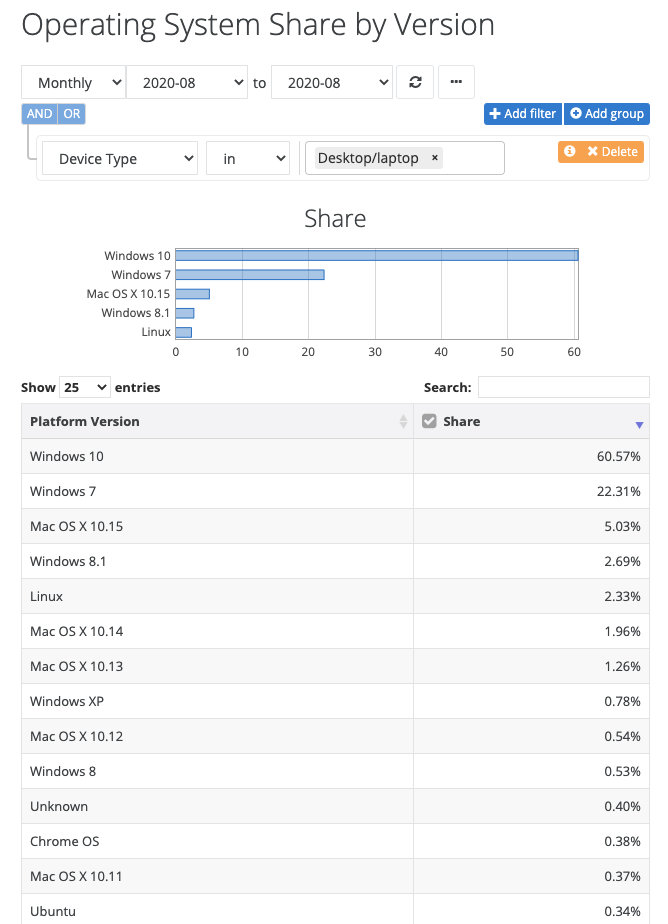Click the Add filter button
668x924 pixels.
[x=523, y=114]
